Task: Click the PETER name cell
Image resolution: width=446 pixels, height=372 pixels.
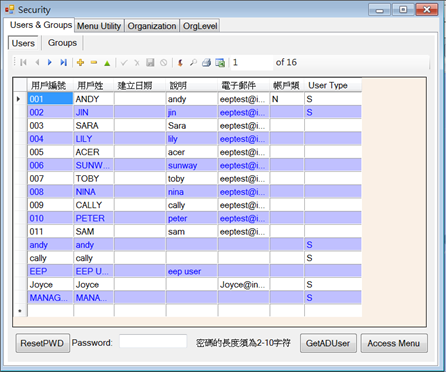Action: tap(94, 218)
